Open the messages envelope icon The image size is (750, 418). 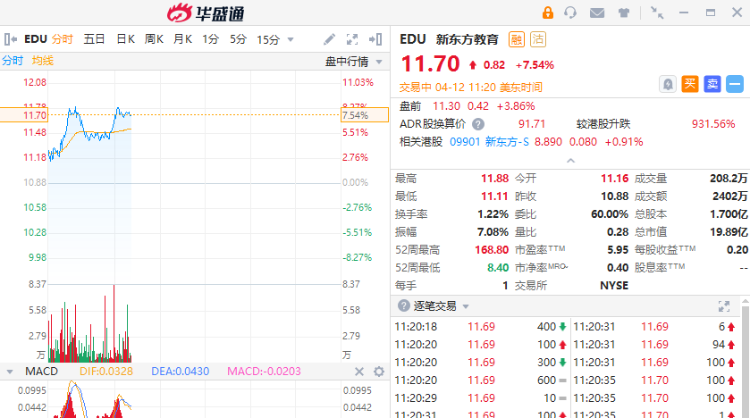[597, 13]
